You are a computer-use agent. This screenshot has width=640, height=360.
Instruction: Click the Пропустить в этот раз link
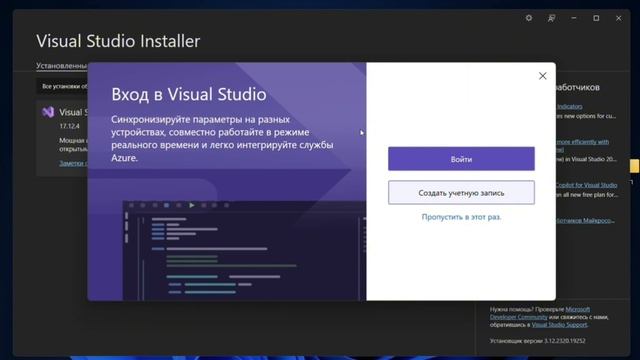click(461, 217)
